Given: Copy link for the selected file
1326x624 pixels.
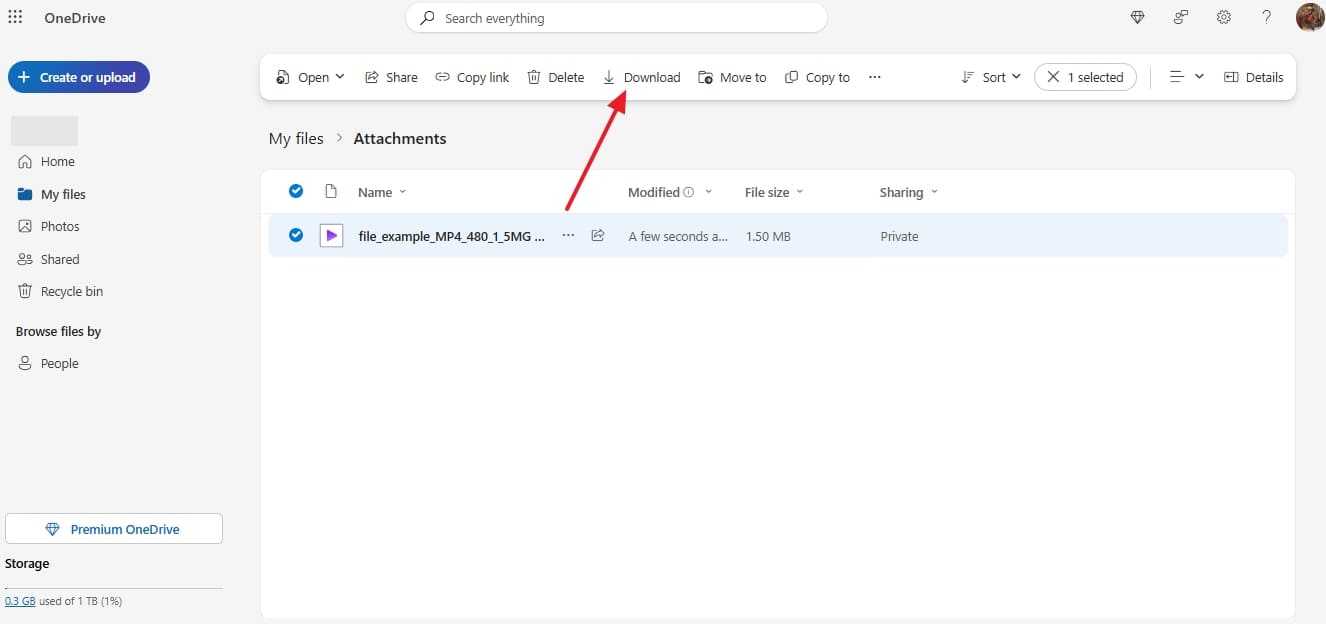Looking at the screenshot, I should click(471, 77).
